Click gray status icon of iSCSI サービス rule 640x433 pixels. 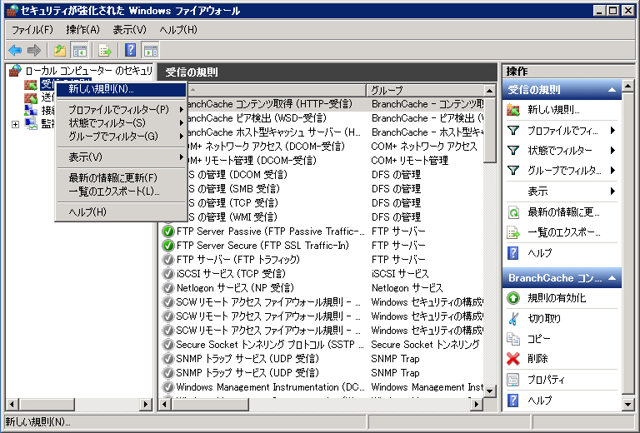[168, 274]
